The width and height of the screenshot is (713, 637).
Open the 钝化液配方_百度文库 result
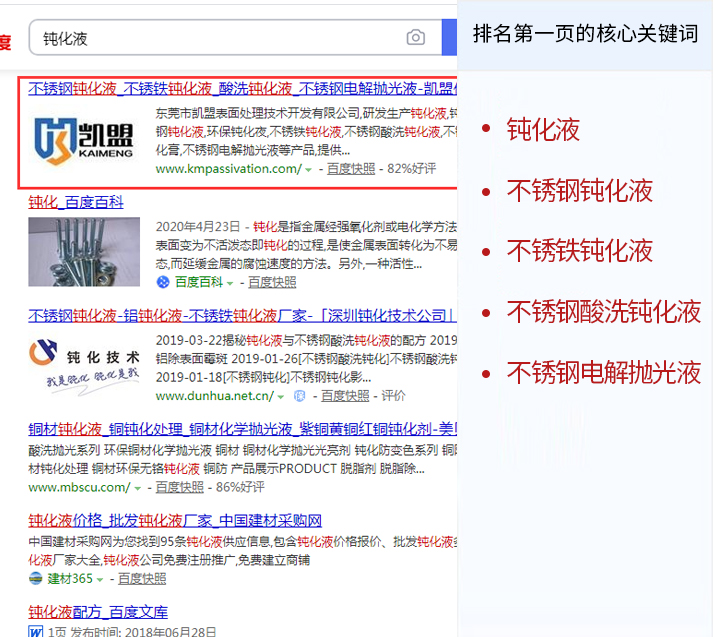tap(98, 612)
